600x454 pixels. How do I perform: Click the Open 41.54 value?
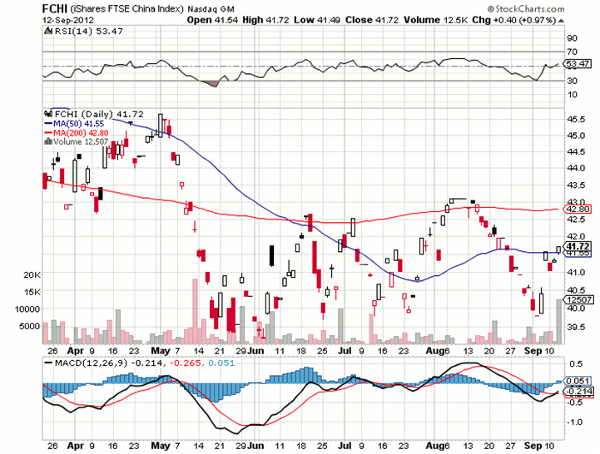tap(213, 20)
